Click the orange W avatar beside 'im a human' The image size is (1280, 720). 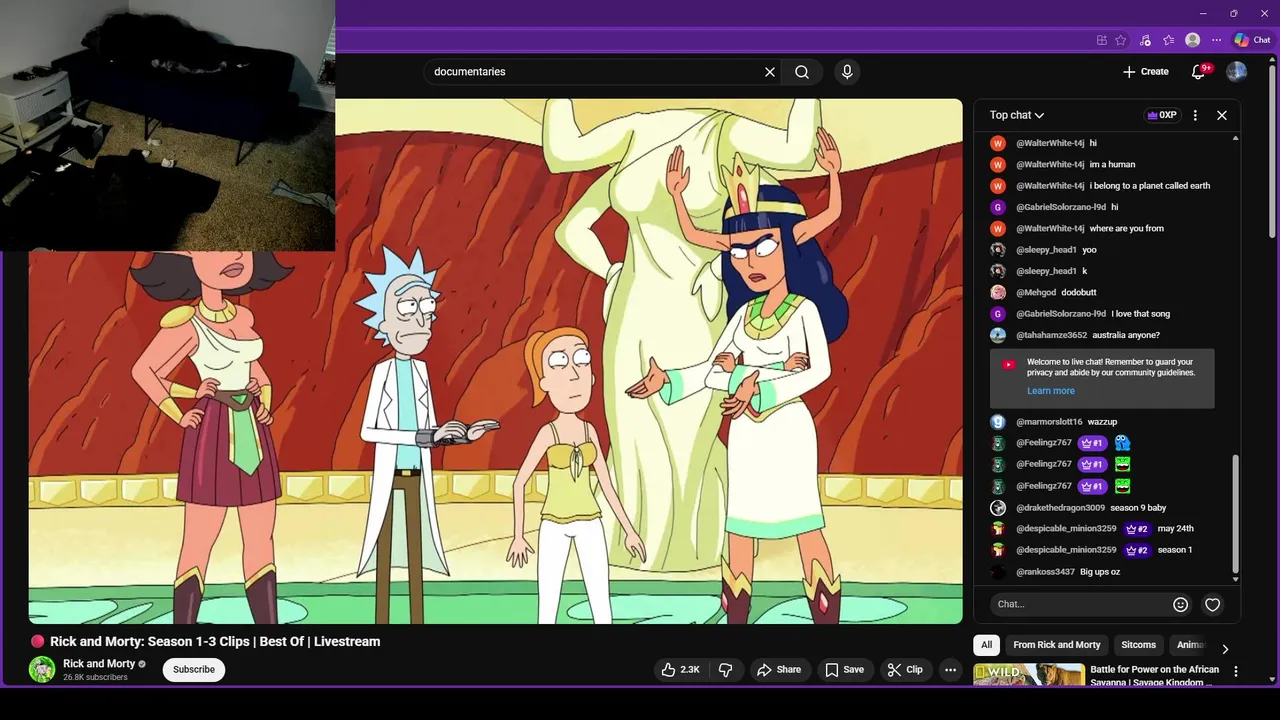997,165
